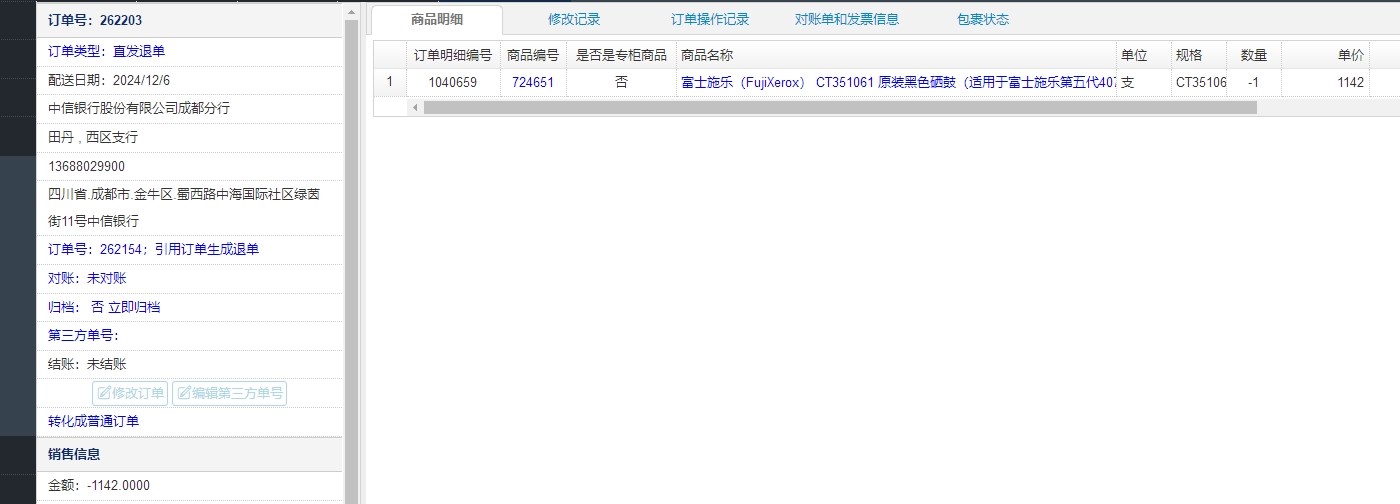Viewport: 1400px width, 504px height.
Task: Click the 订单号：262203 heading
Action: point(94,19)
